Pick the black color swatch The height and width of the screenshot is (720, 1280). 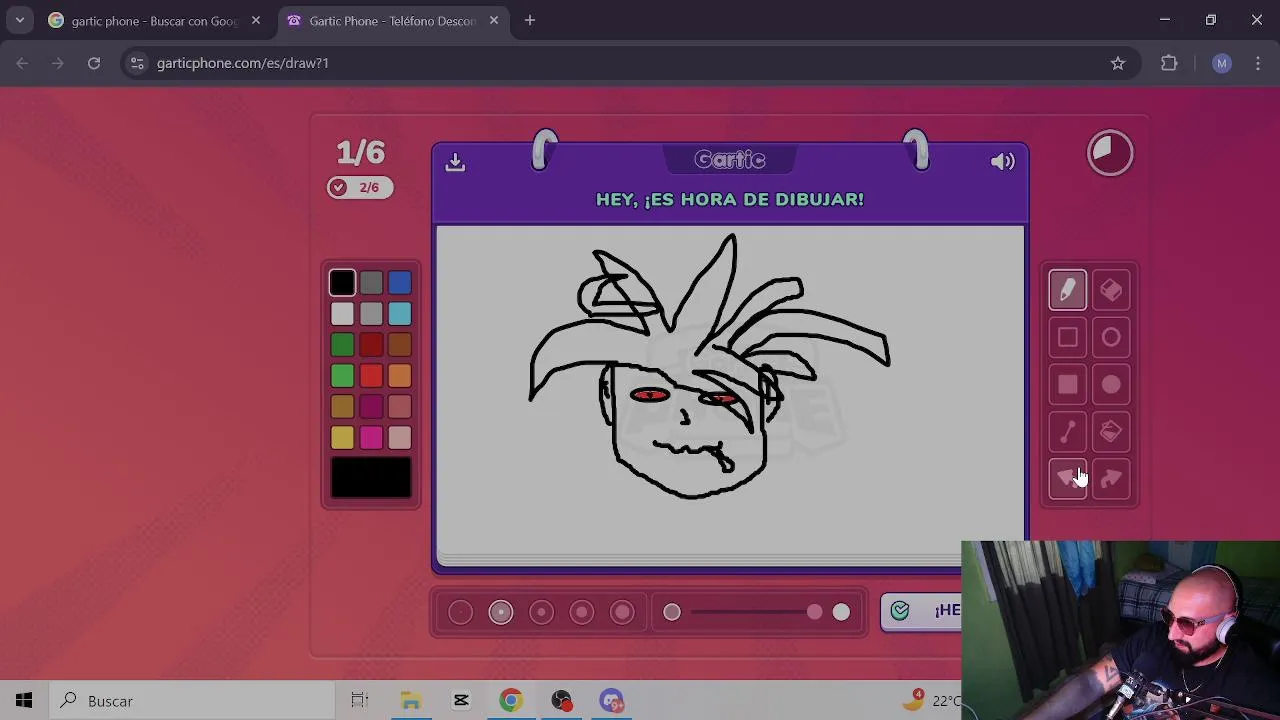click(342, 283)
